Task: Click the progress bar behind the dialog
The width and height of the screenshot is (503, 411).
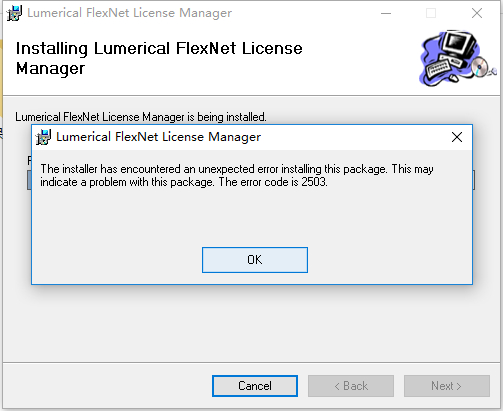Action: click(29, 180)
